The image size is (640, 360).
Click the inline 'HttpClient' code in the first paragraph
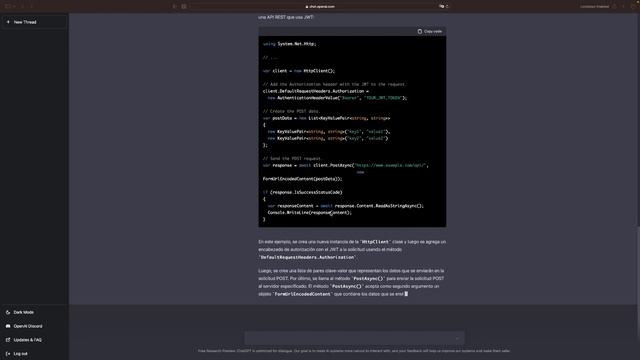pos(376,242)
